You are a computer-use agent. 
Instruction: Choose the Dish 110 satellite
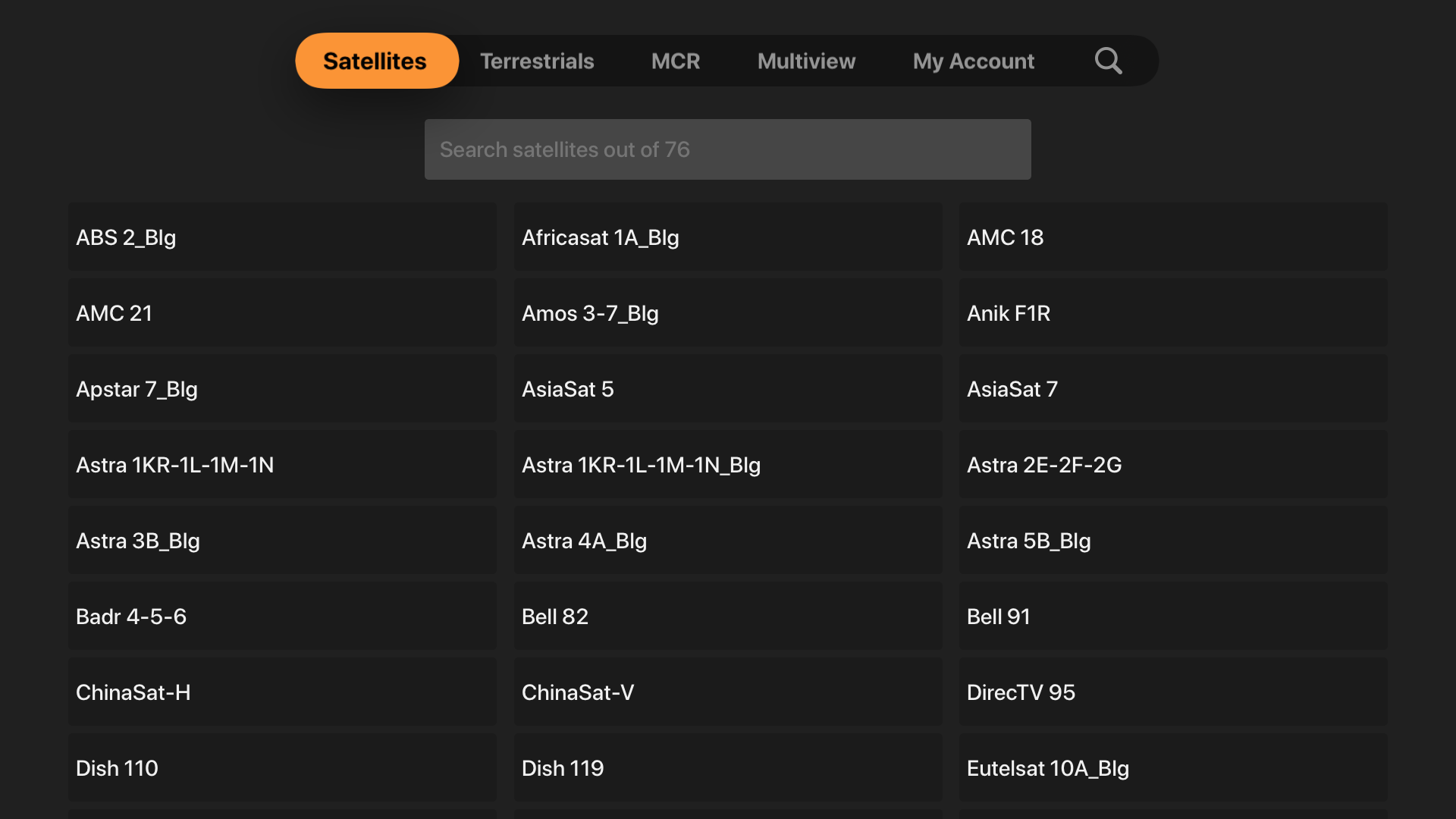pyautogui.click(x=282, y=768)
